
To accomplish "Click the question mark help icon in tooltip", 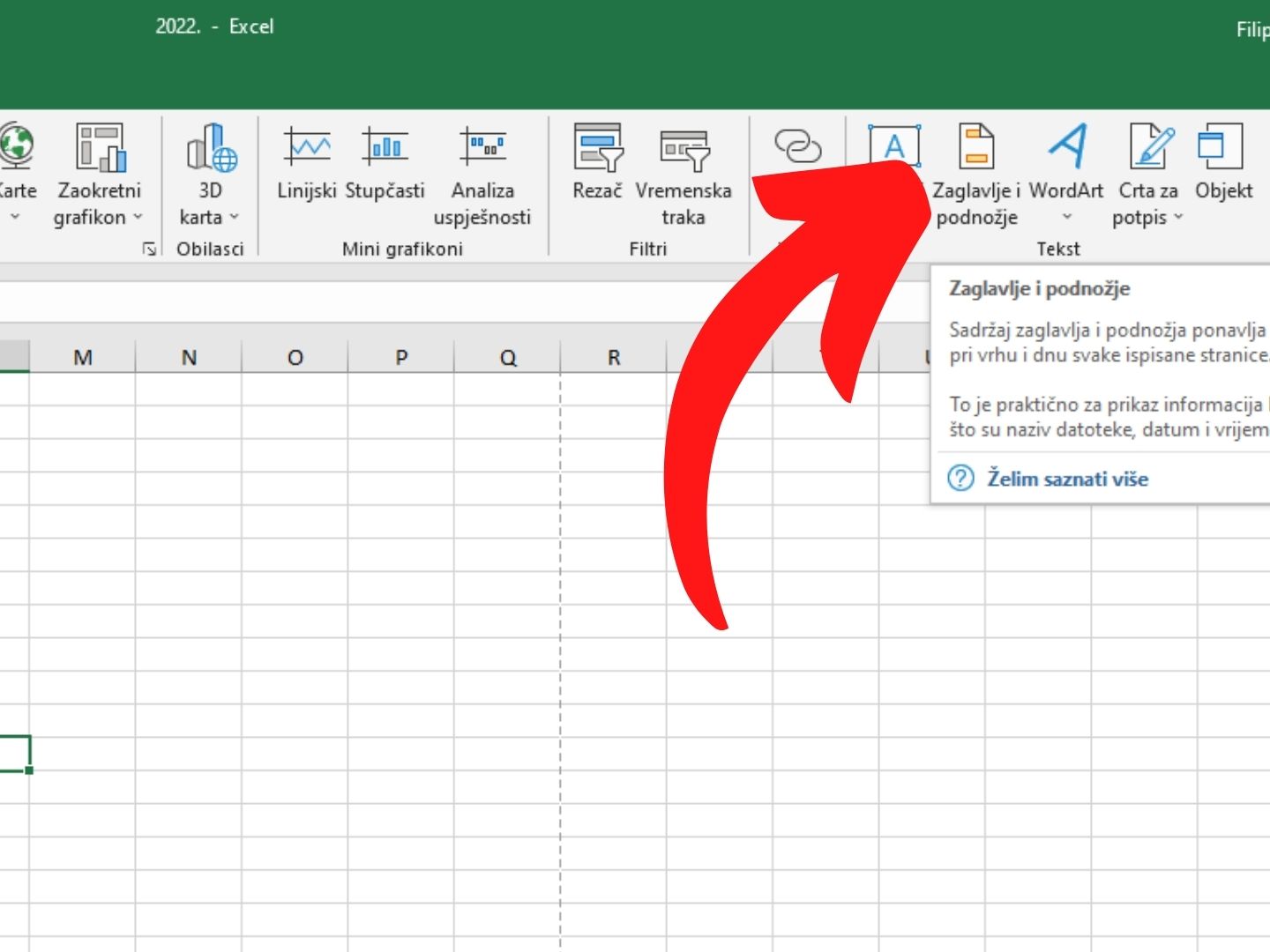I will coord(960,479).
